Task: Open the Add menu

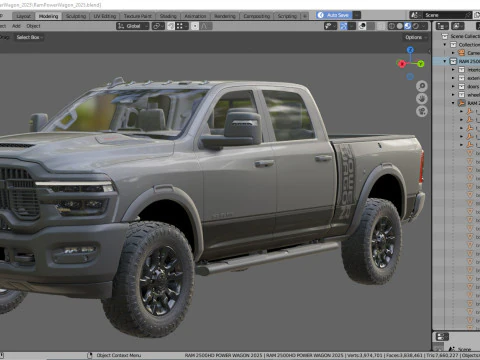Action: [16, 26]
